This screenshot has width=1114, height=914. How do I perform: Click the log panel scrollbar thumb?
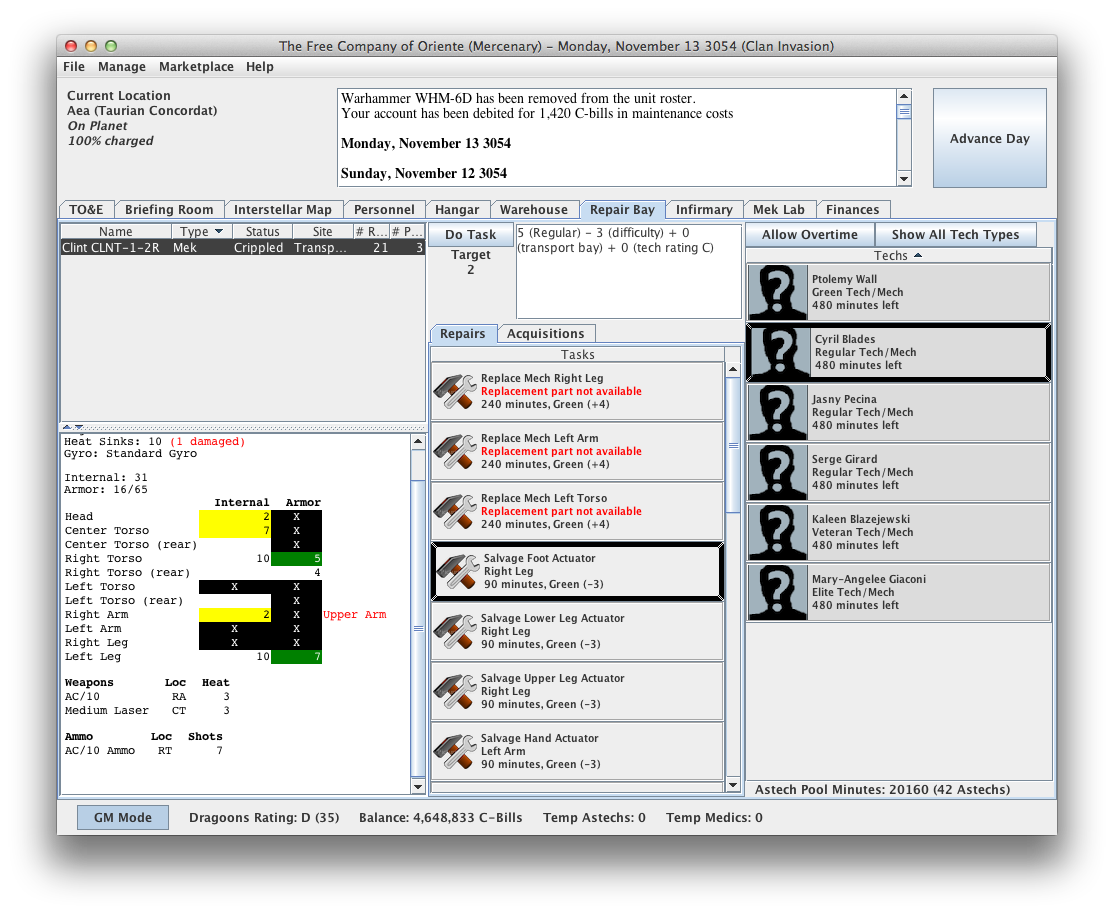click(904, 112)
